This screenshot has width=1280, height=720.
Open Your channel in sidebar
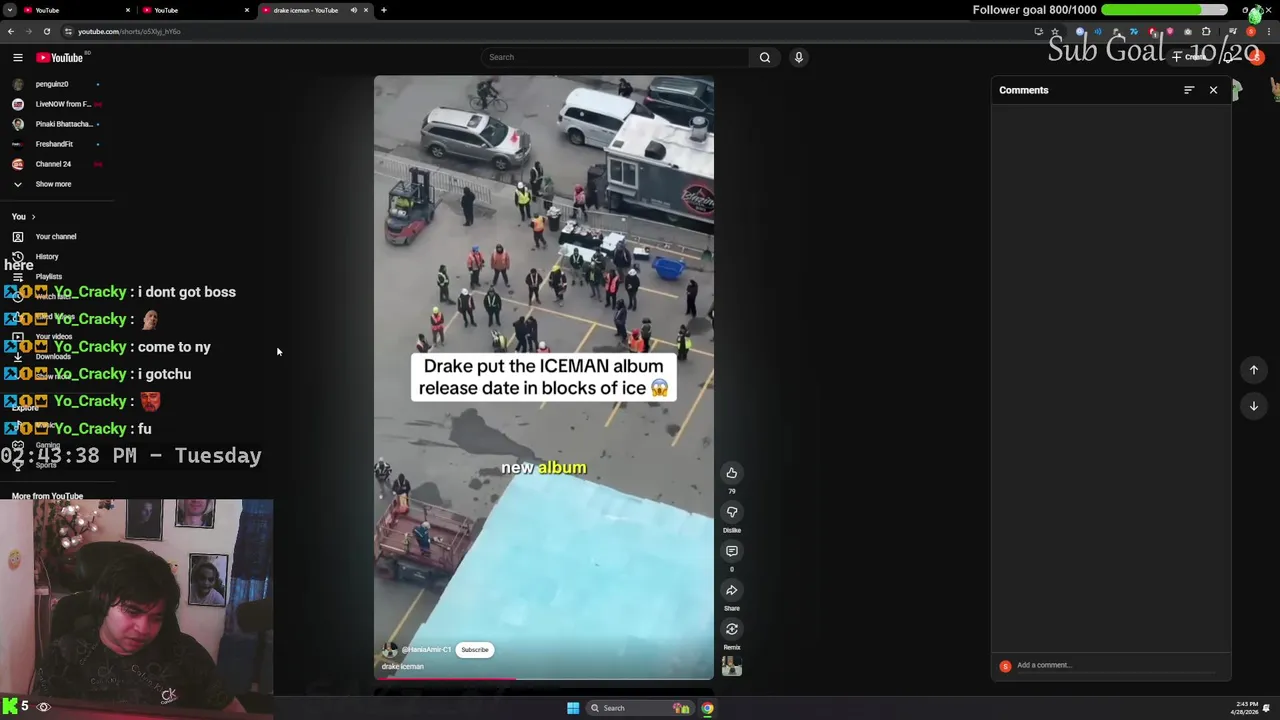pyautogui.click(x=55, y=237)
